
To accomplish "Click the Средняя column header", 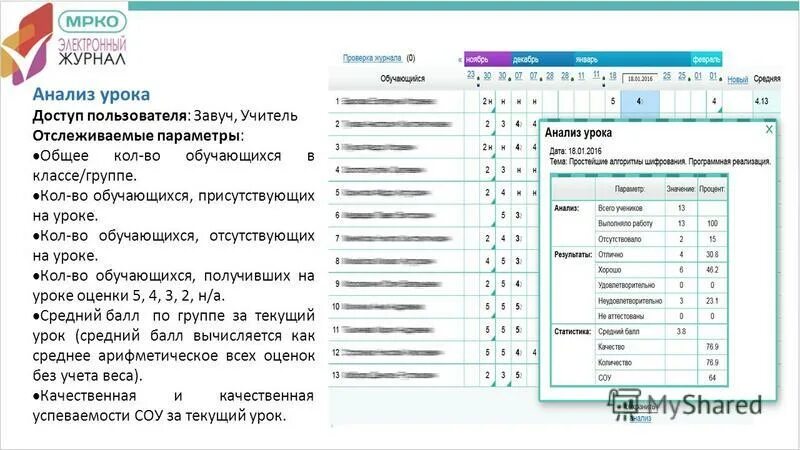I will point(767,79).
